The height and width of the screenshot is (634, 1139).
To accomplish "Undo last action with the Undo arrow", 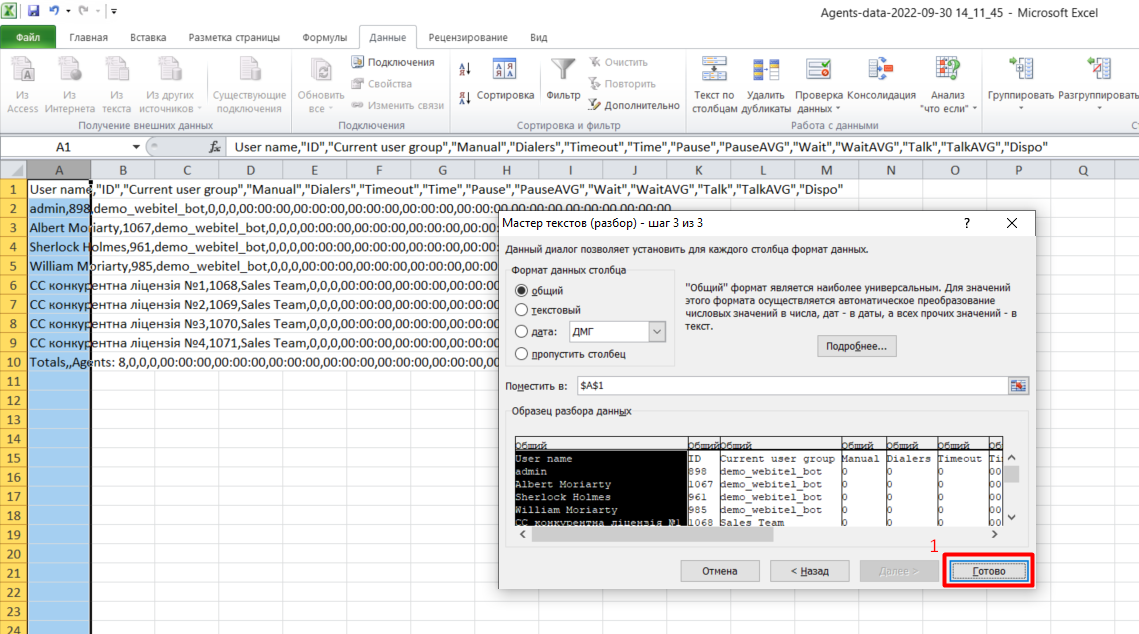I will [x=54, y=11].
